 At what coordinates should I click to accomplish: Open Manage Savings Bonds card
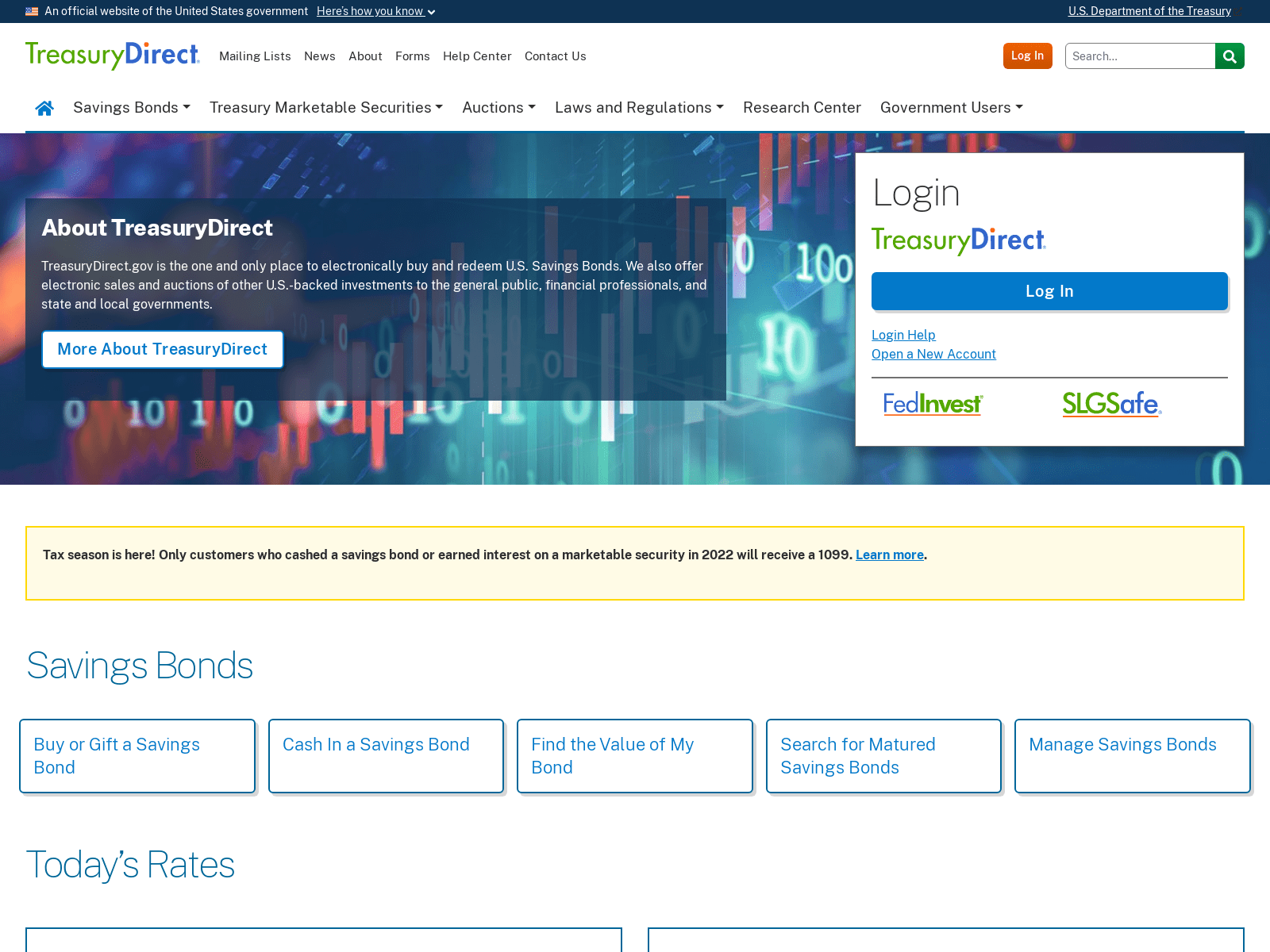point(1133,756)
